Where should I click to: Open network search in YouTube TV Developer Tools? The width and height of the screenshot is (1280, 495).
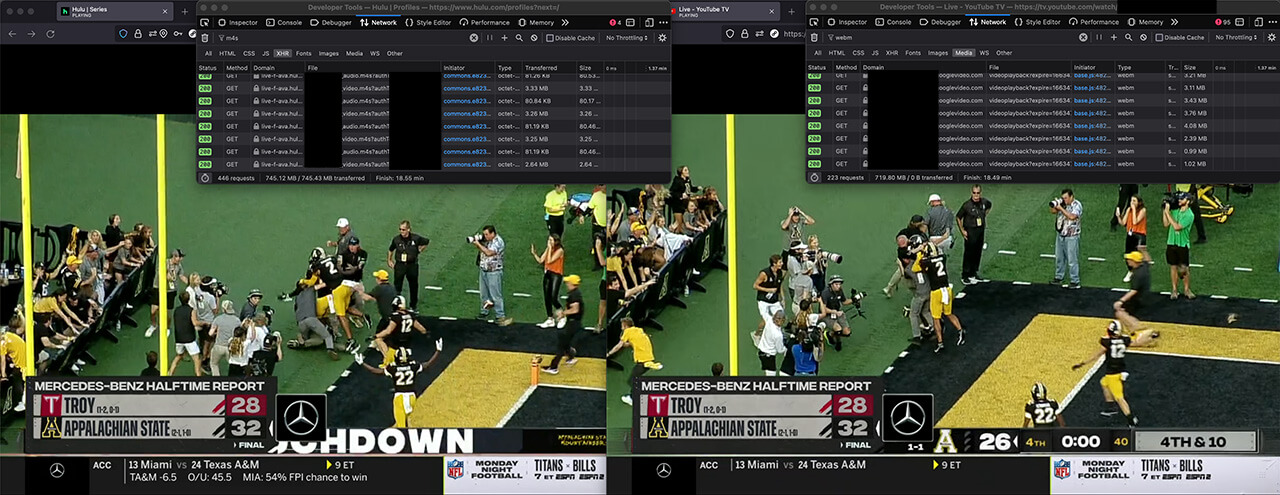(1128, 38)
